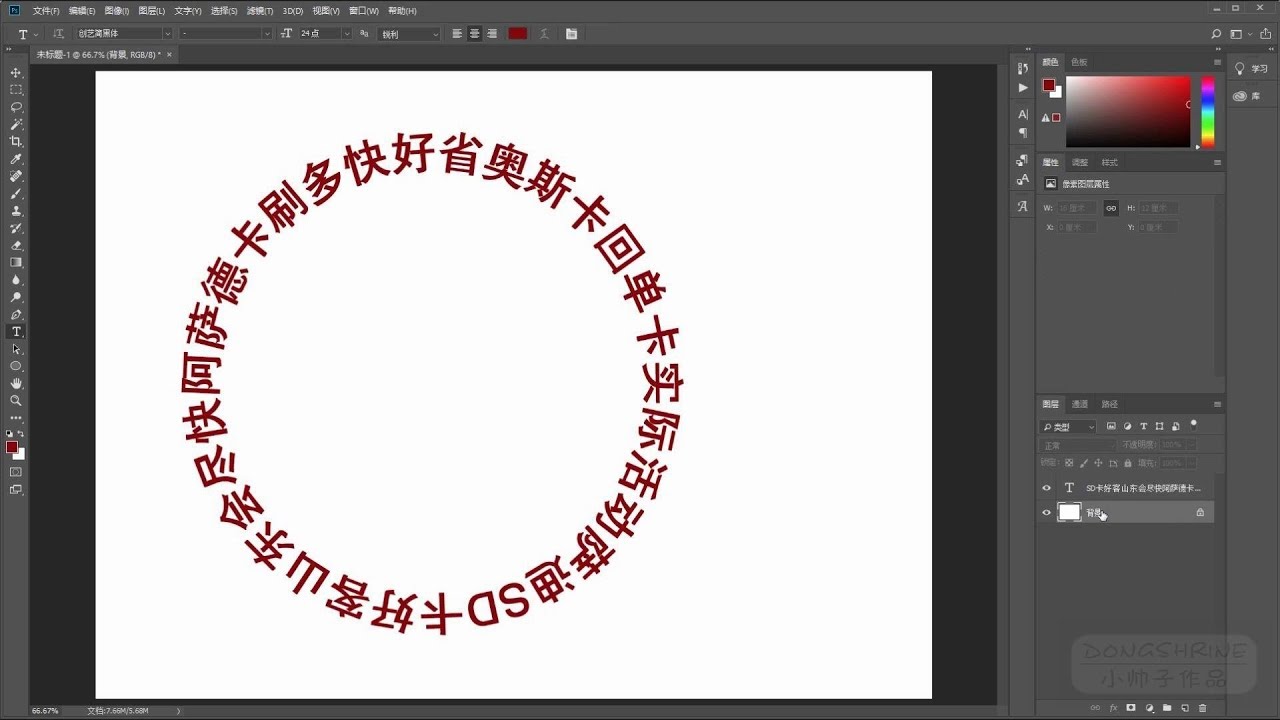Select the Eraser tool

16,245
